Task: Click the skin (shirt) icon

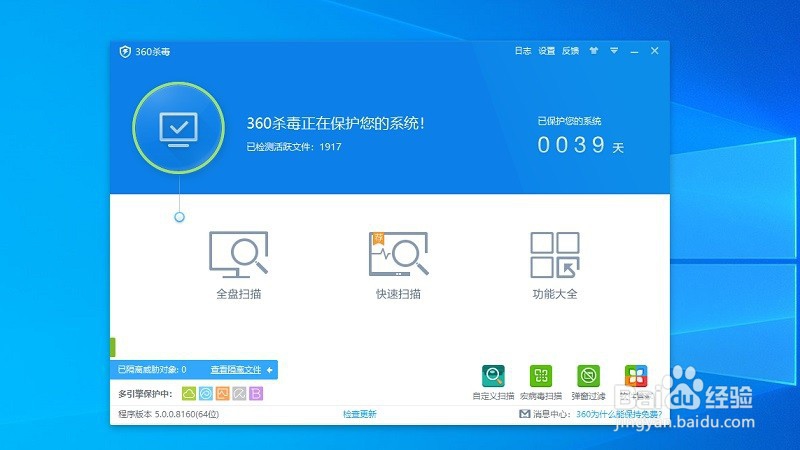Action: (x=593, y=51)
